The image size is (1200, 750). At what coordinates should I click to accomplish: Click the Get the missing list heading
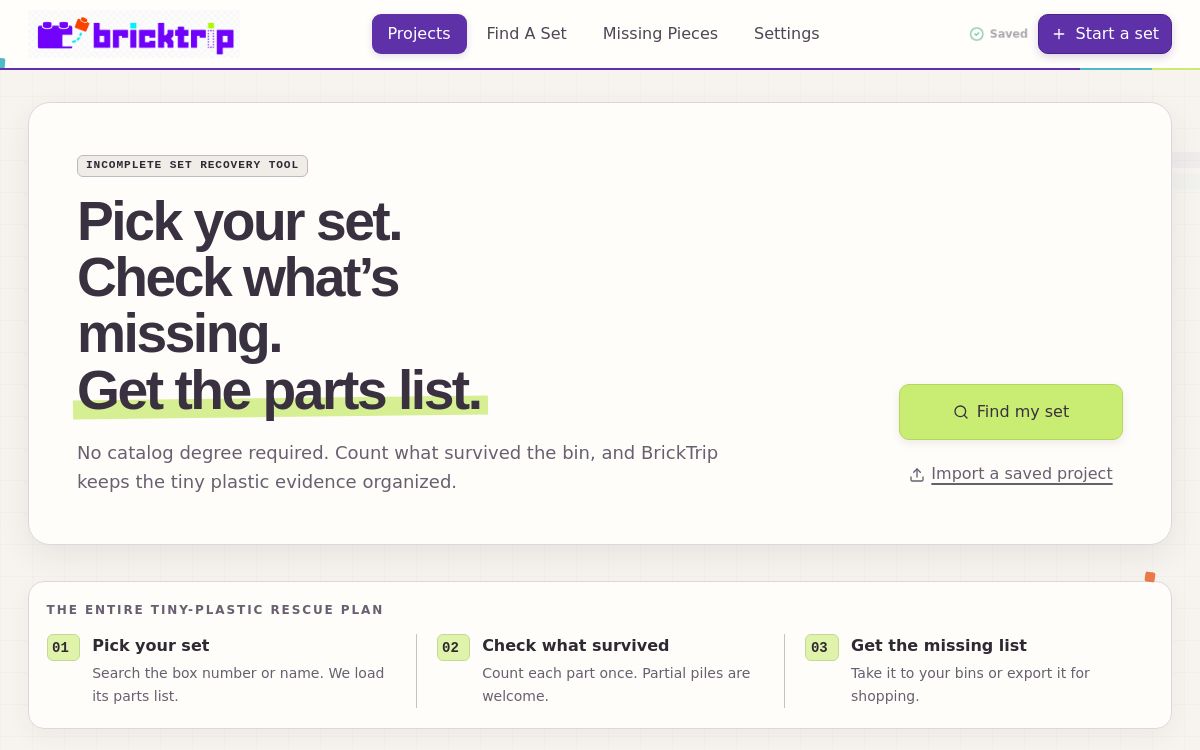[x=939, y=646]
